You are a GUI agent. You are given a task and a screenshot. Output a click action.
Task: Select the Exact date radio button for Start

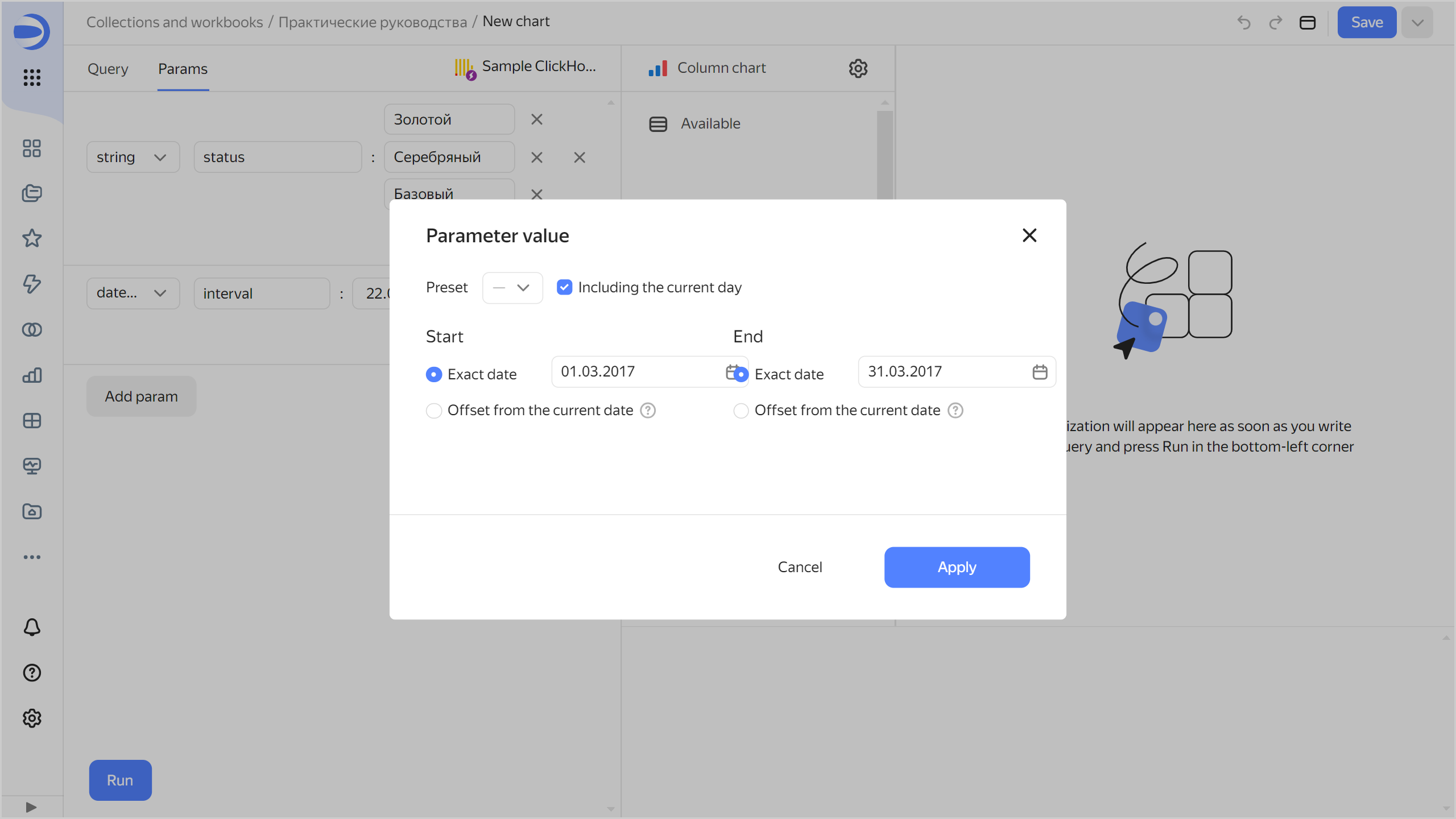coord(433,374)
